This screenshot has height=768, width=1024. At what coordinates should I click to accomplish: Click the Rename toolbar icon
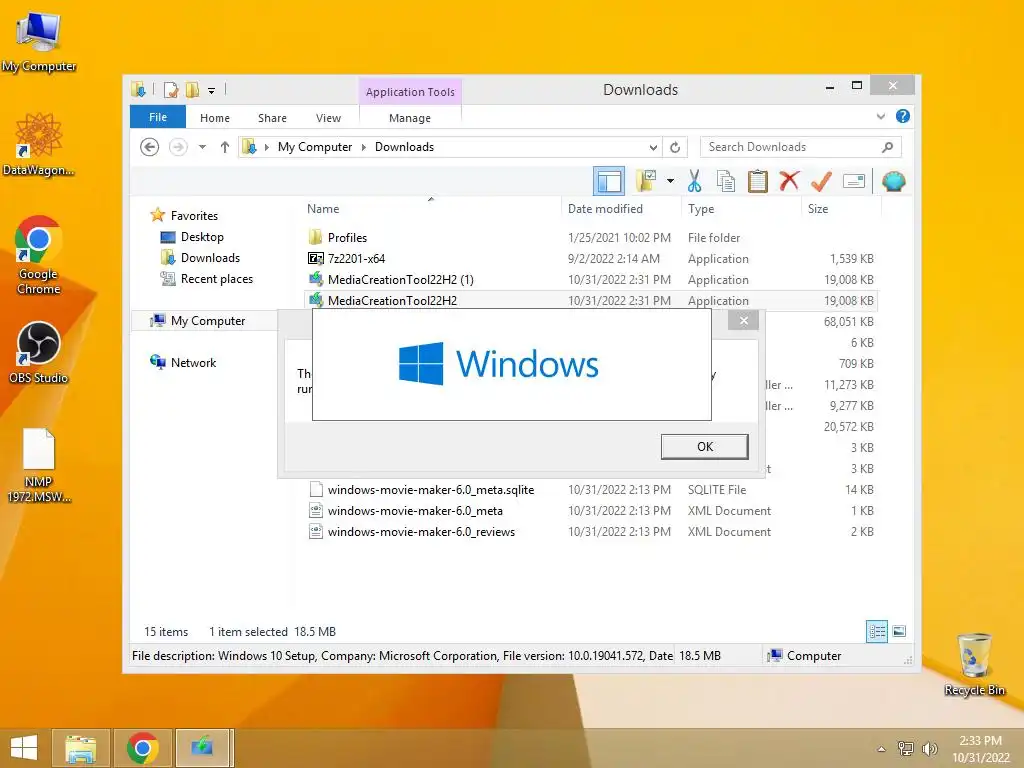pos(854,181)
